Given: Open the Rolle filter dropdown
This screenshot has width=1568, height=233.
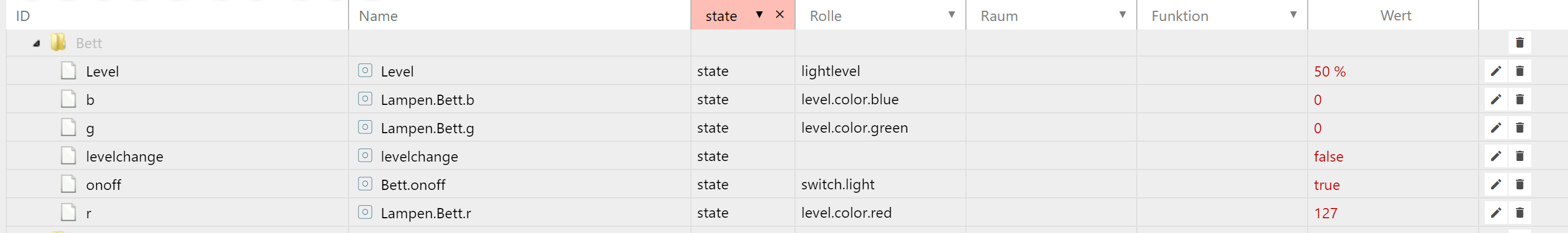Looking at the screenshot, I should [x=951, y=15].
